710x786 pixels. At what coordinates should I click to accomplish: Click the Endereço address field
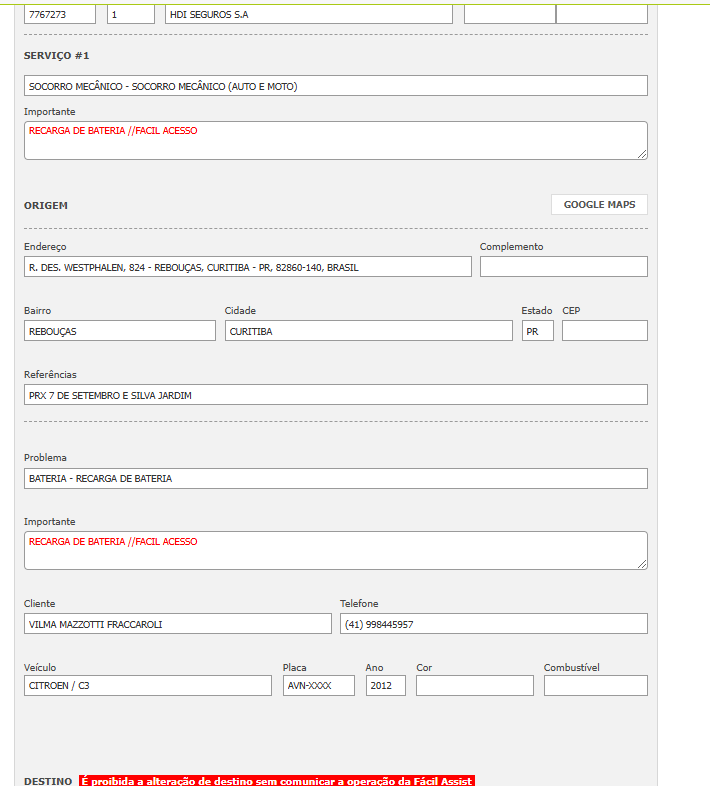[247, 267]
